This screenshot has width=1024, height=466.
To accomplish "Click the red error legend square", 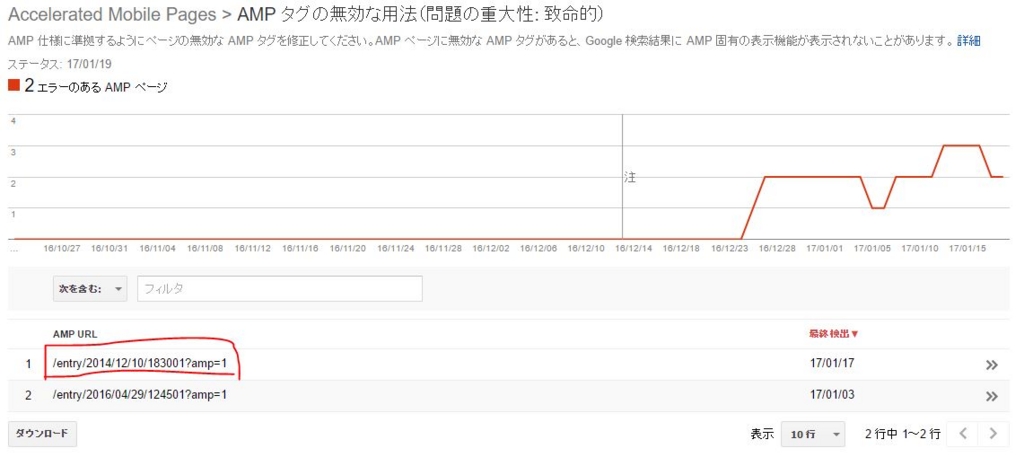I will (14, 85).
